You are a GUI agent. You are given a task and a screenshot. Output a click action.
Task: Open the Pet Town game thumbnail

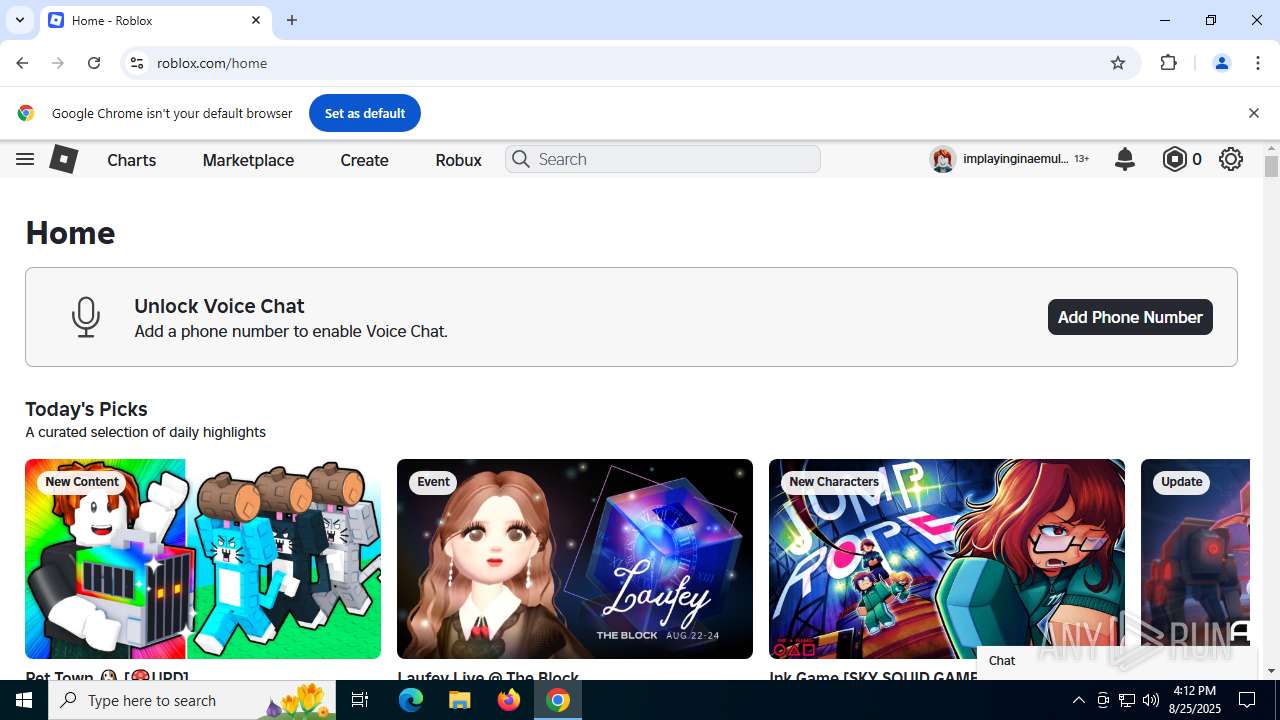[203, 559]
